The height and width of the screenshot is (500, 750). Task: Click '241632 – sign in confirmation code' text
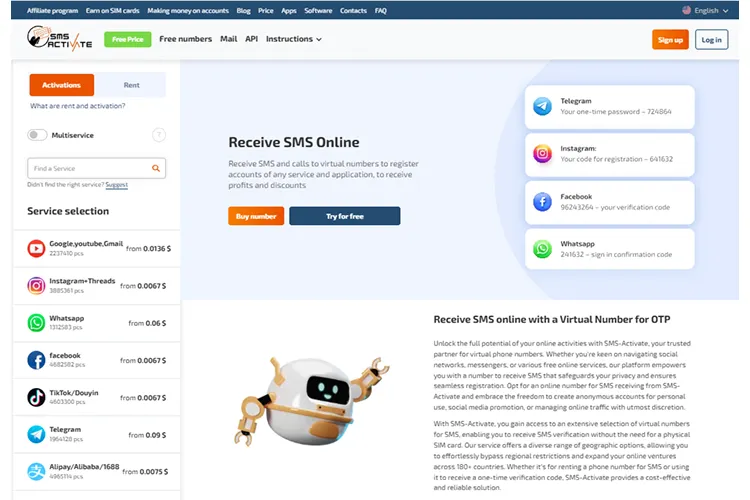[616, 255]
